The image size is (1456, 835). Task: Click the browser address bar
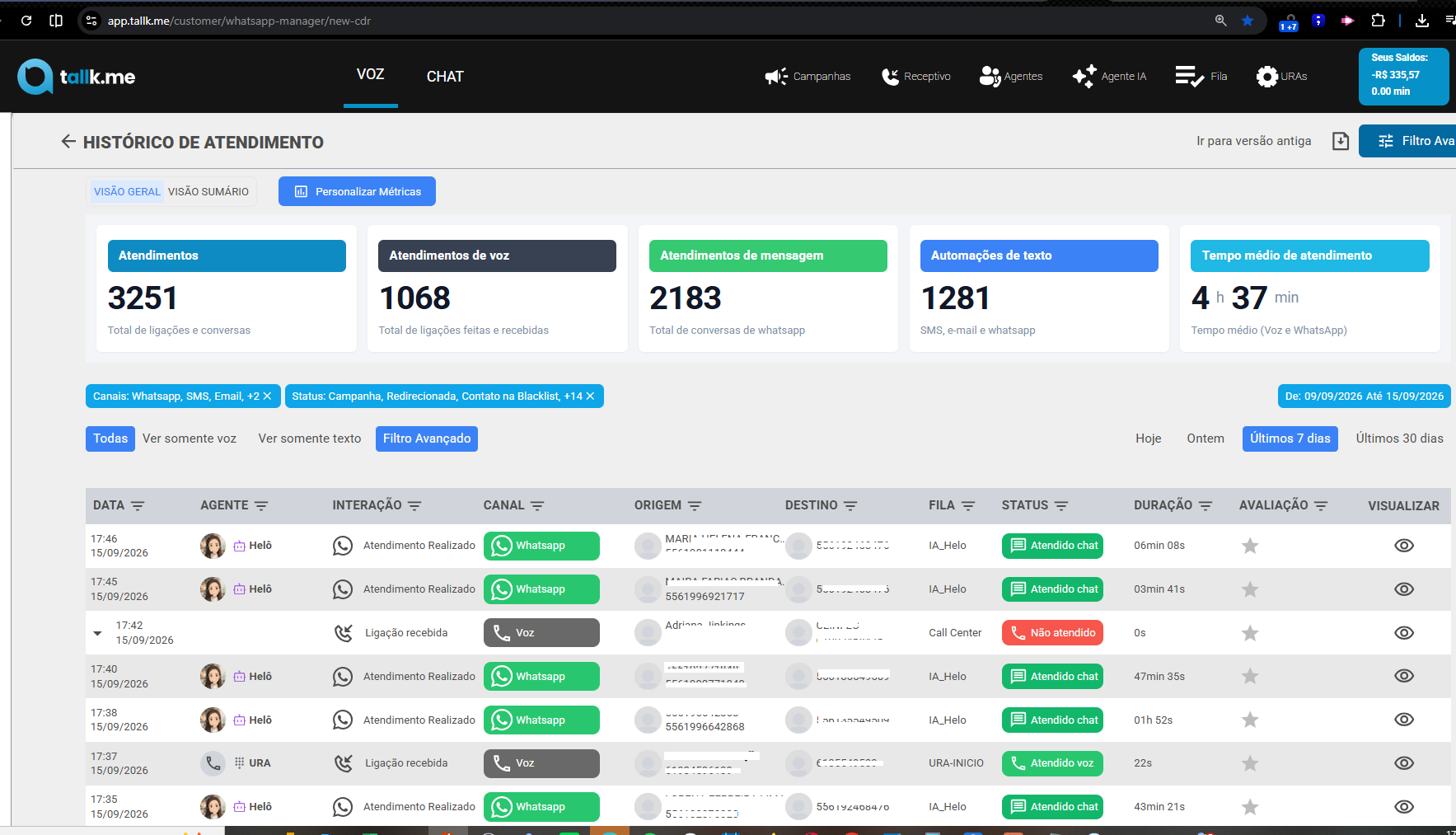[643, 21]
